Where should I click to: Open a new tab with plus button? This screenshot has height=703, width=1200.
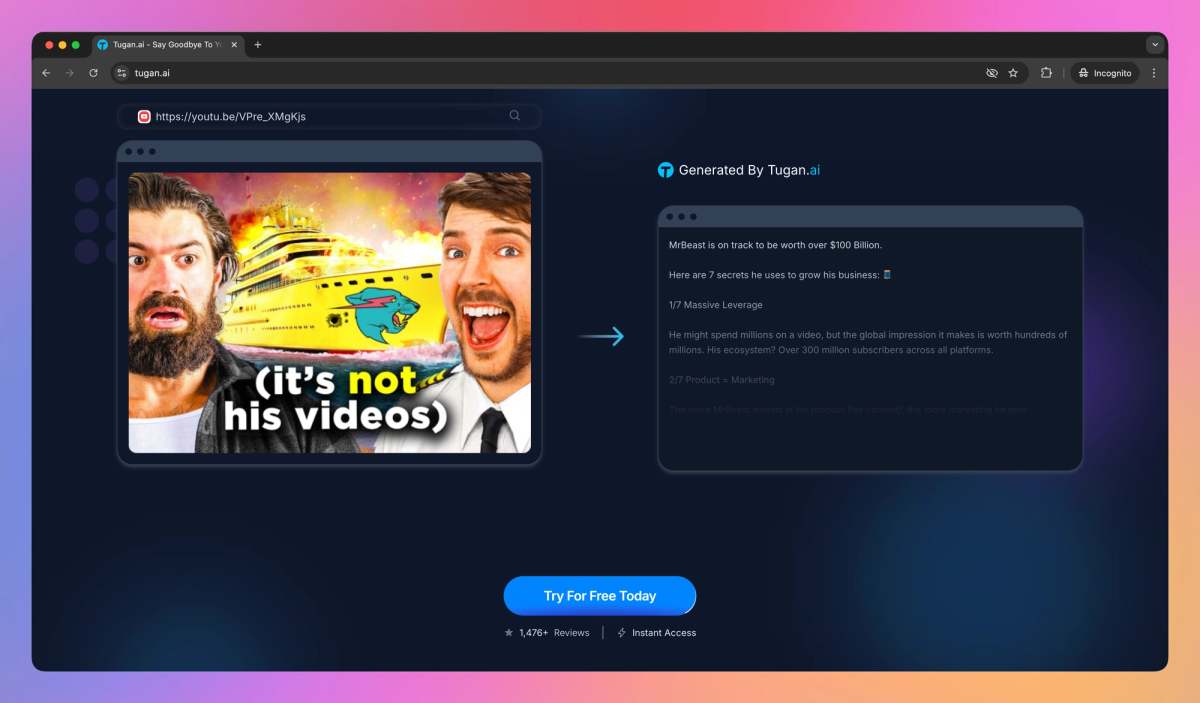[258, 45]
